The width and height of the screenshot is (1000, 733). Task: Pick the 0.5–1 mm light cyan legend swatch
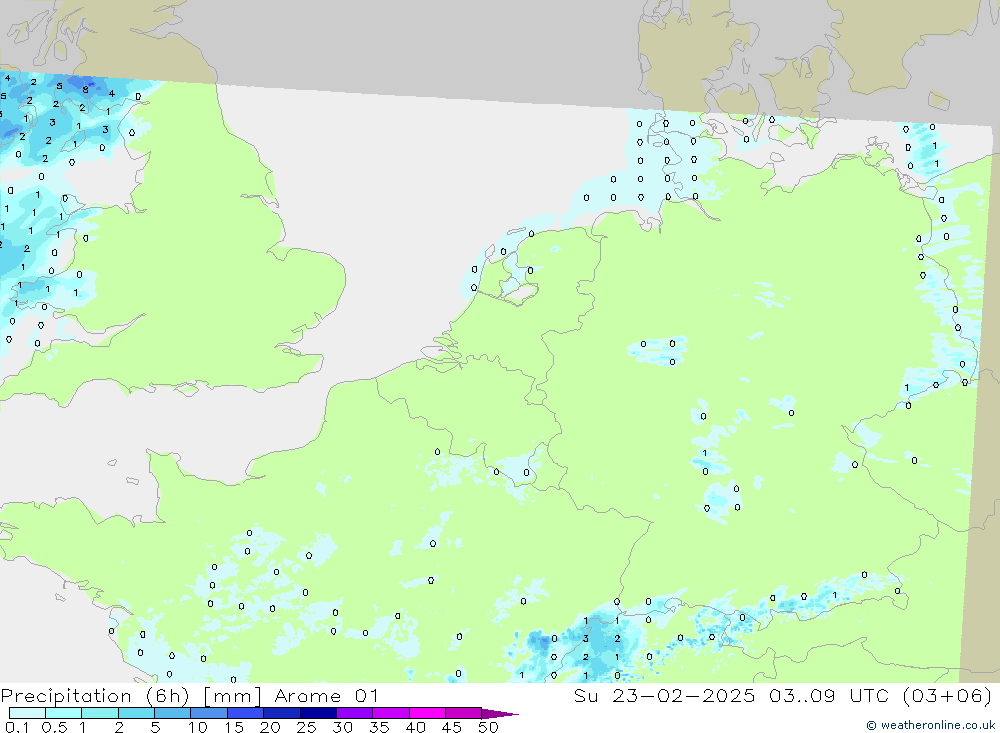[64, 713]
